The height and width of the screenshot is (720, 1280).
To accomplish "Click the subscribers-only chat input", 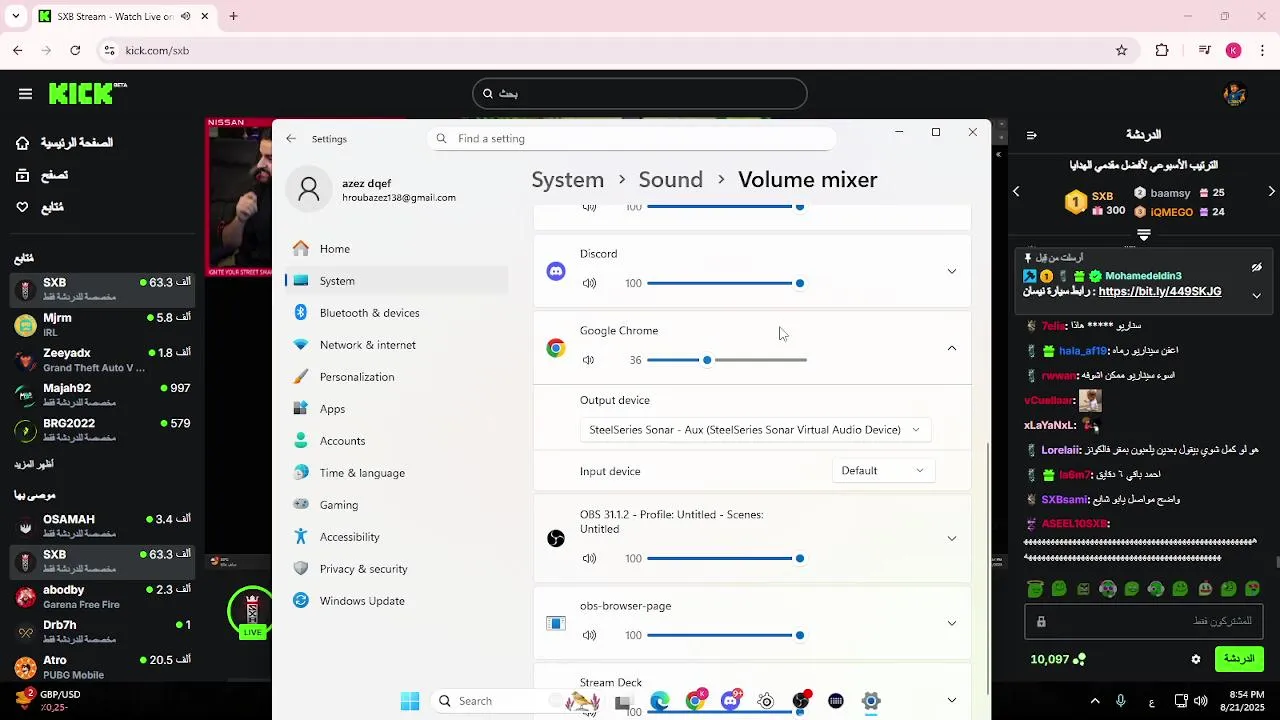I will point(1143,622).
